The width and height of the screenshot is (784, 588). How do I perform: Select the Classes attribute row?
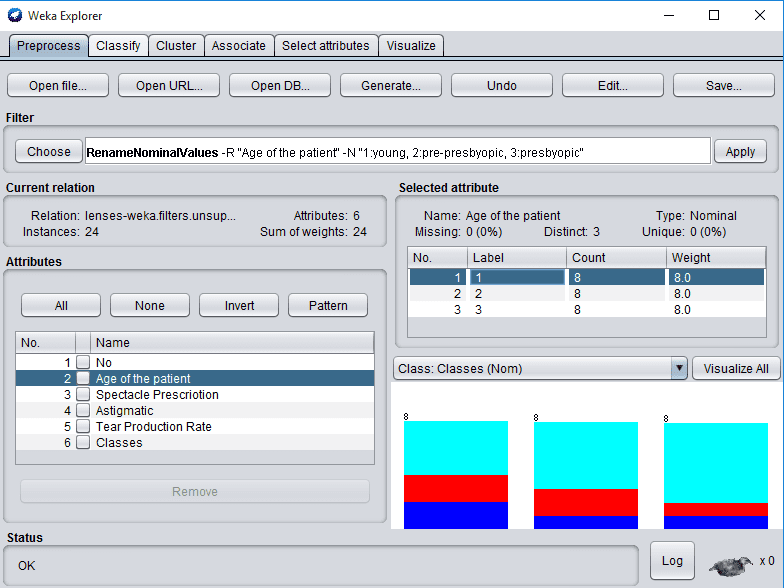tap(195, 442)
